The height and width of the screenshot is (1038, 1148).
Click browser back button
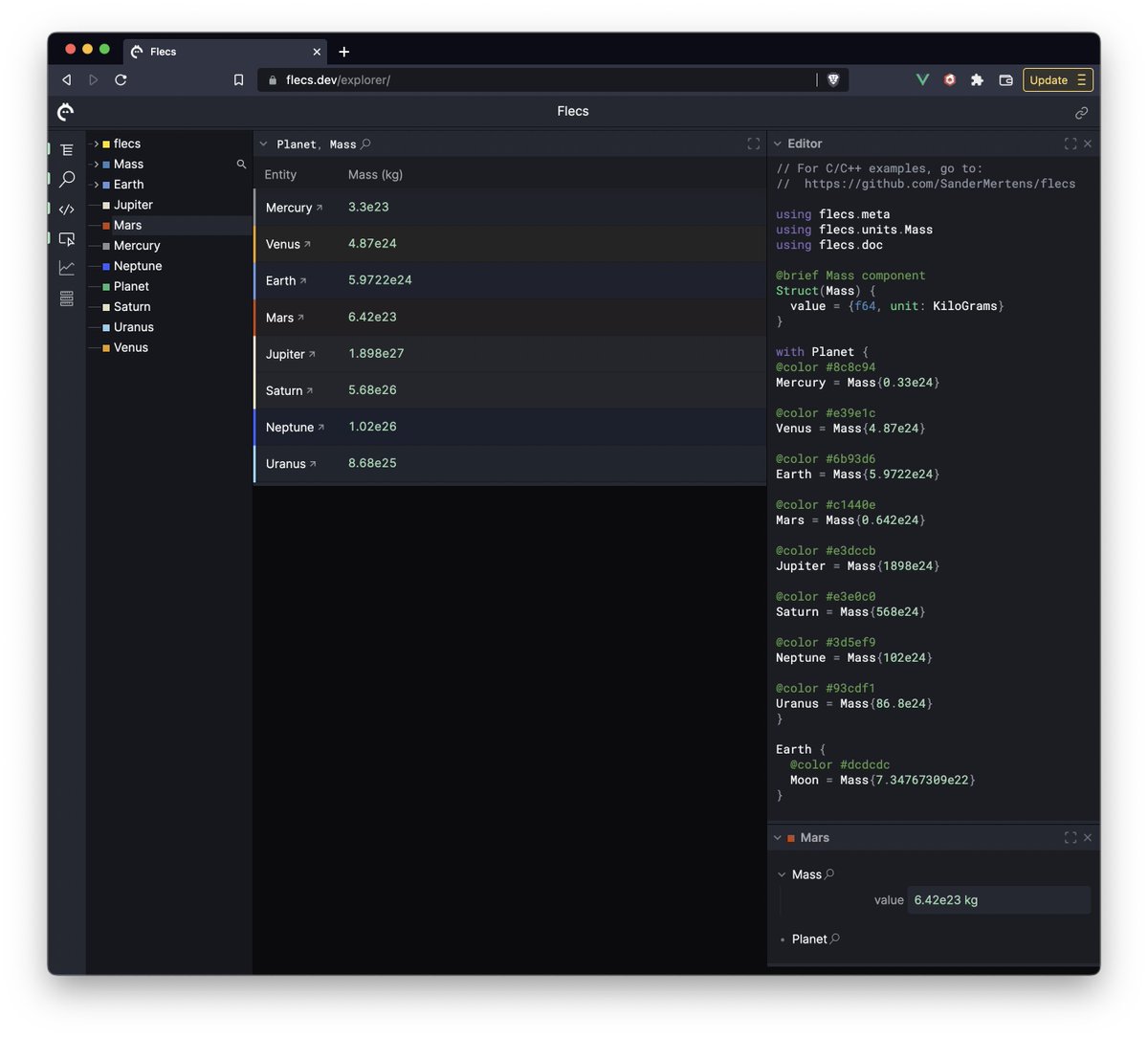66,79
